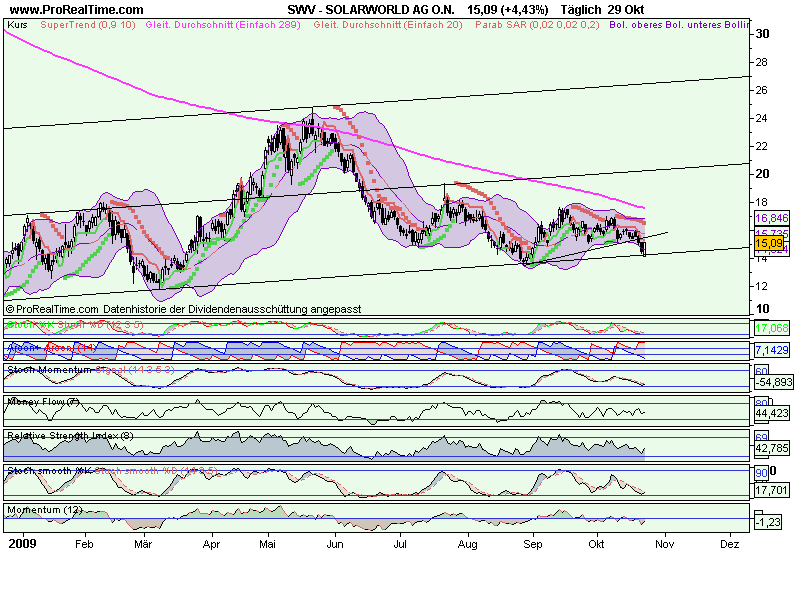This screenshot has height=600, width=800.
Task: Click the 29 Okt date label
Action: point(626,10)
